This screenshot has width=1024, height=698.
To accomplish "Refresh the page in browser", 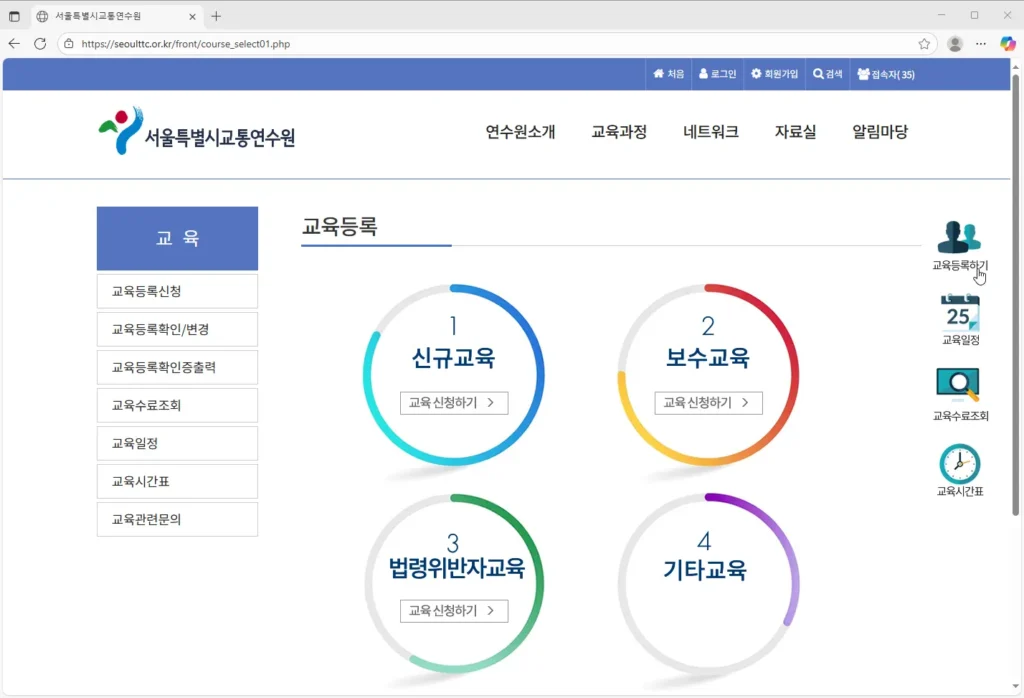I will pos(40,44).
